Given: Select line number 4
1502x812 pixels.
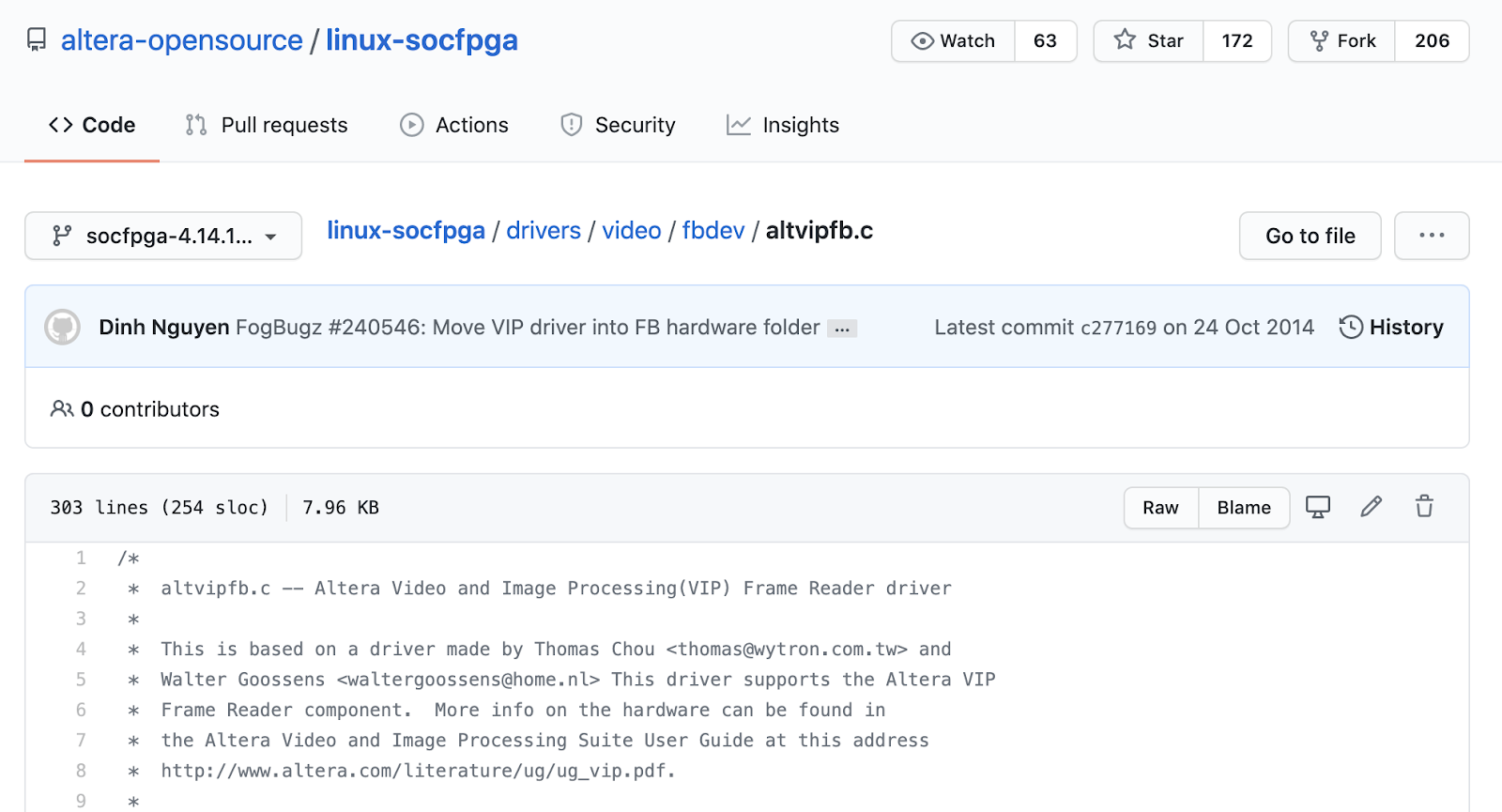Looking at the screenshot, I should pos(81,649).
